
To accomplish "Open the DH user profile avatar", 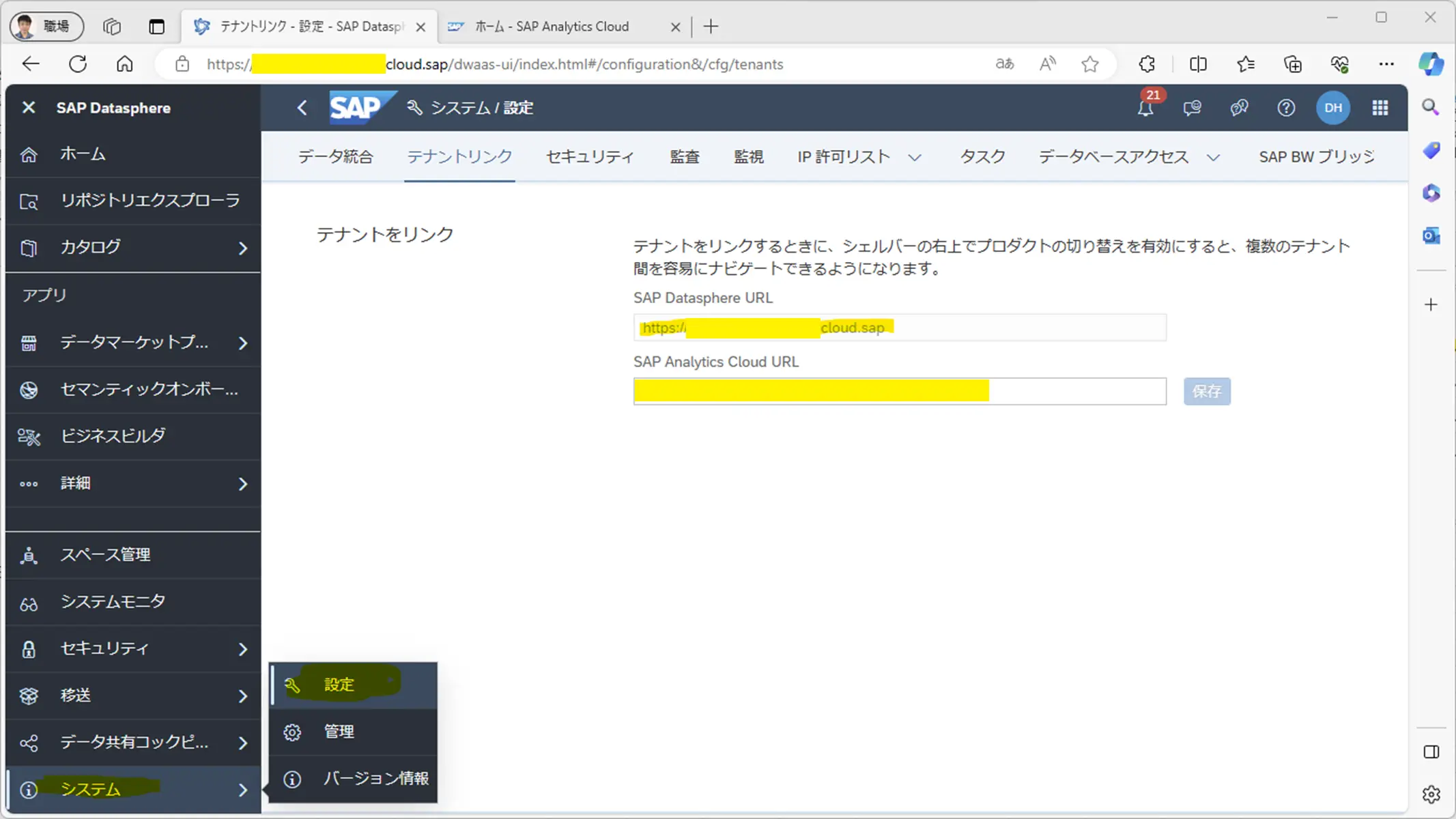I will coord(1333,108).
